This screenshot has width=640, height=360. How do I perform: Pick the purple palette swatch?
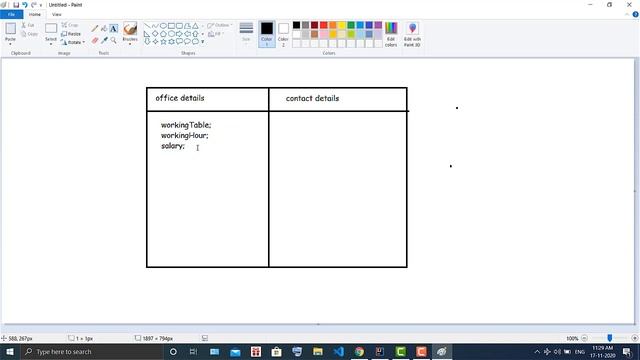pyautogui.click(x=378, y=25)
